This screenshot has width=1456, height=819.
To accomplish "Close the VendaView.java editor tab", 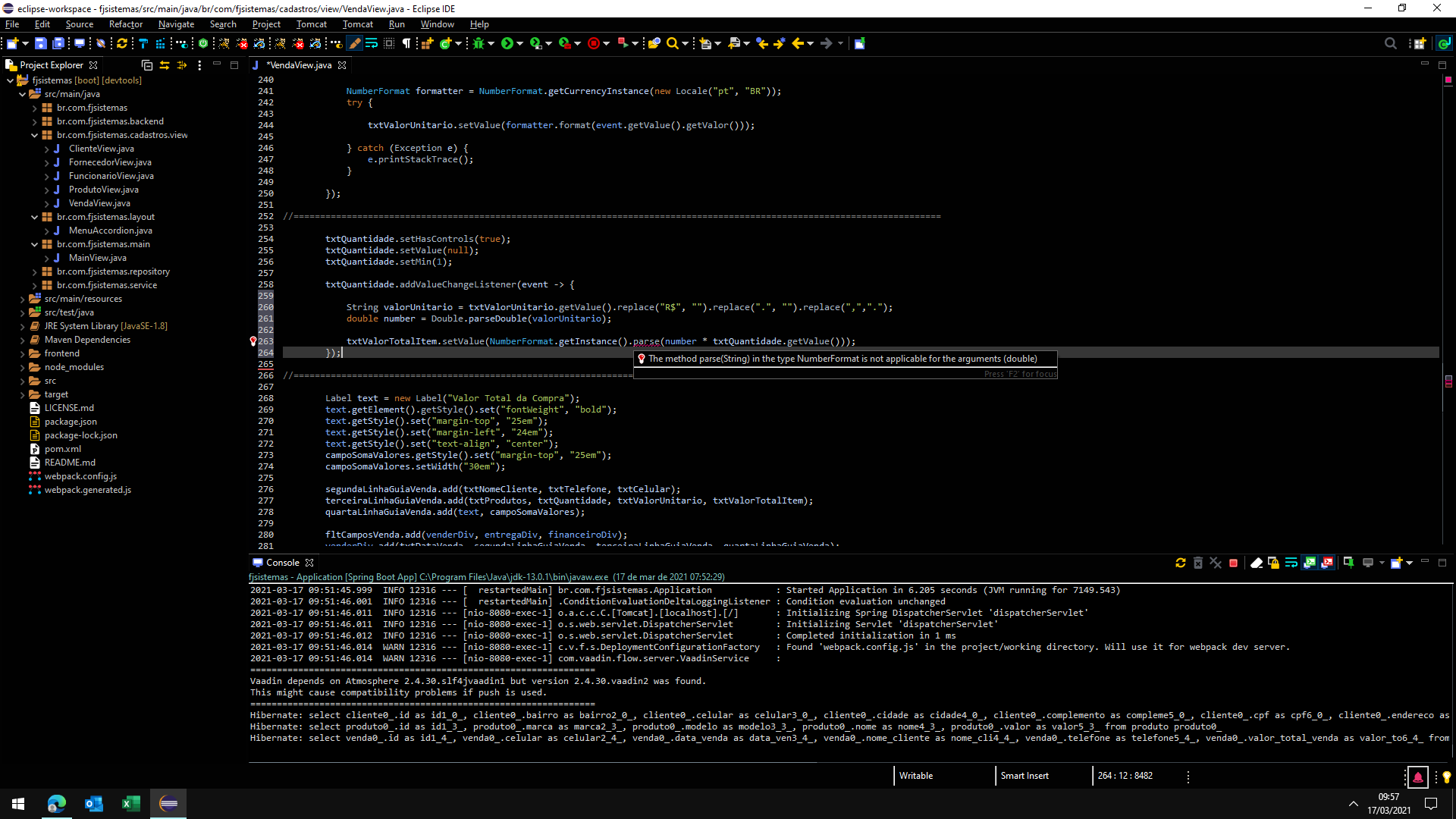I will (x=342, y=65).
